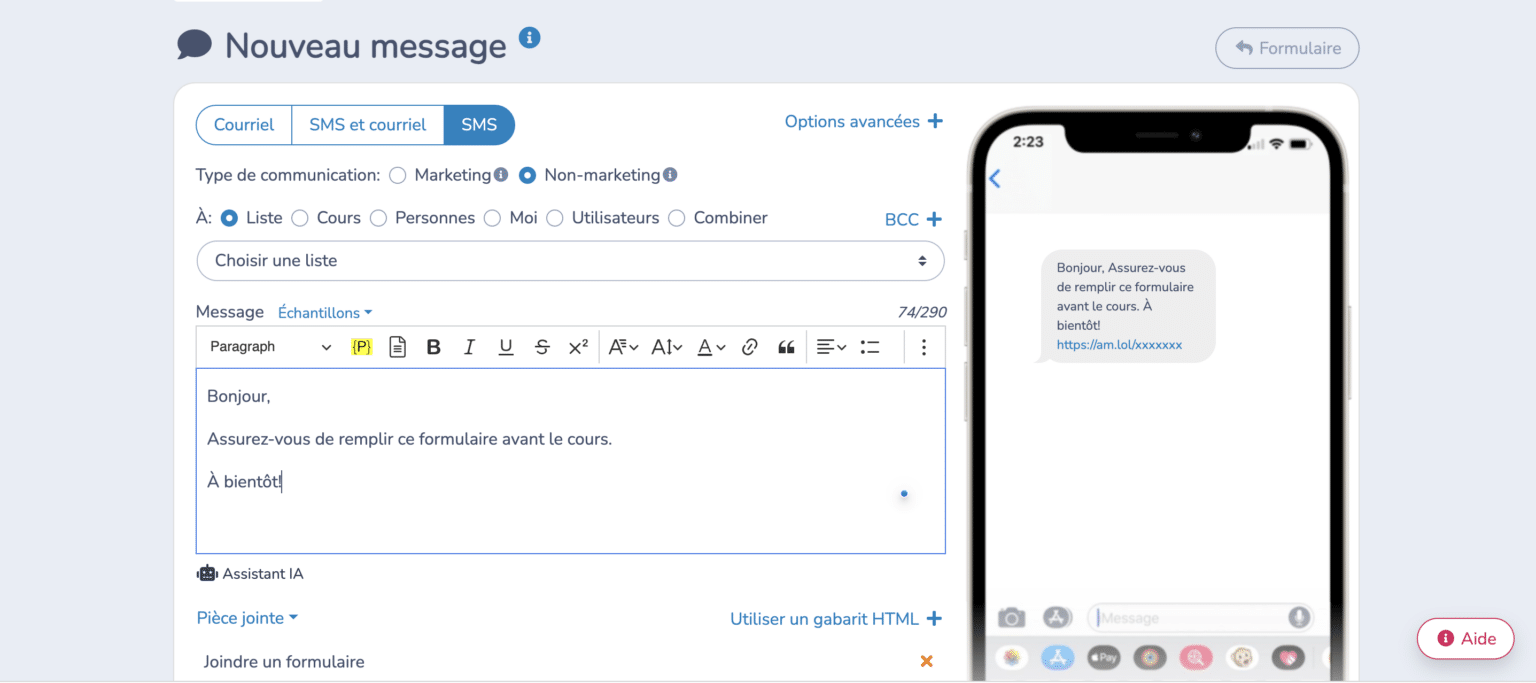Tap the back arrow in phone preview
Viewport: 1536px width, 683px height.
[x=995, y=179]
